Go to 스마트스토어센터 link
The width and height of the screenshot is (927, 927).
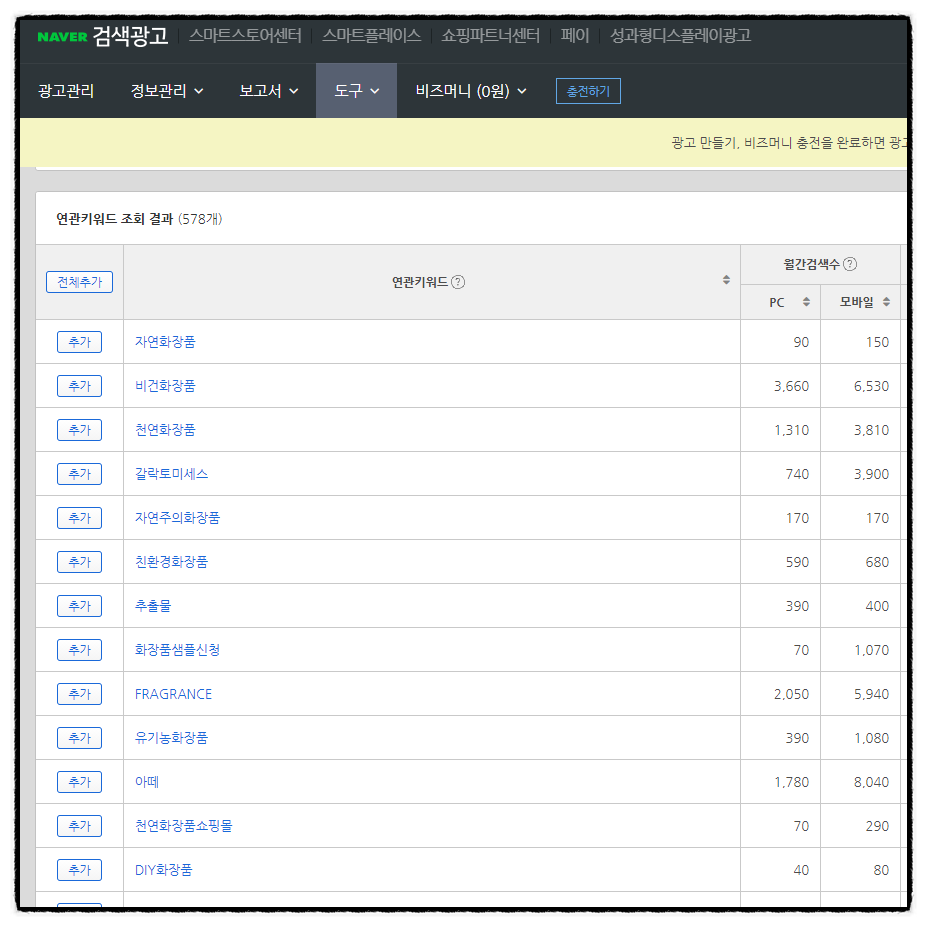click(x=245, y=35)
